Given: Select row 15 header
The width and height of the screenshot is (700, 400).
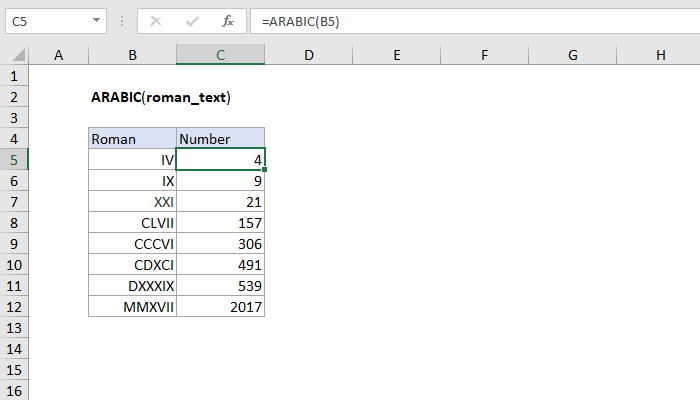Looking at the screenshot, I should [14, 370].
